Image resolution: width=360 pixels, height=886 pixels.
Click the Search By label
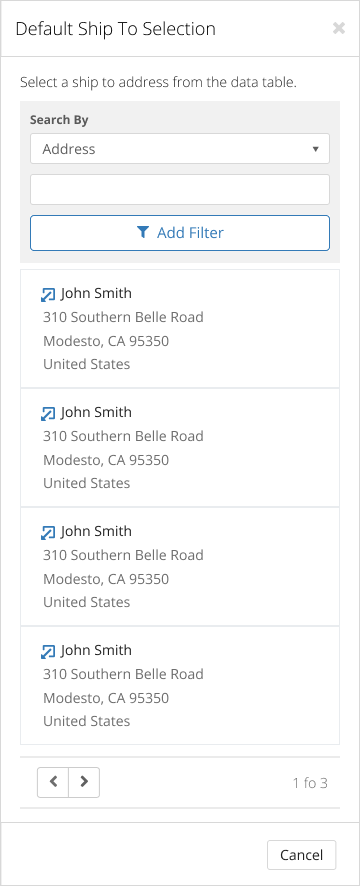[x=59, y=120]
